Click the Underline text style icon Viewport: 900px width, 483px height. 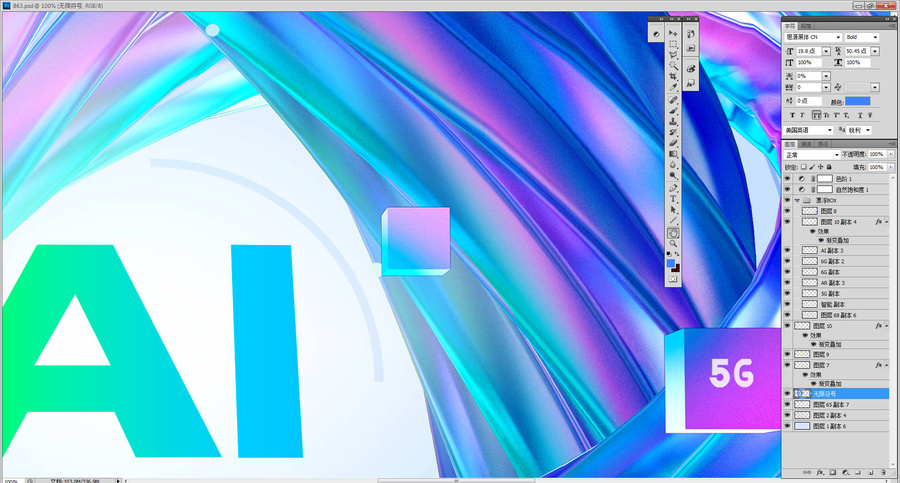click(859, 115)
